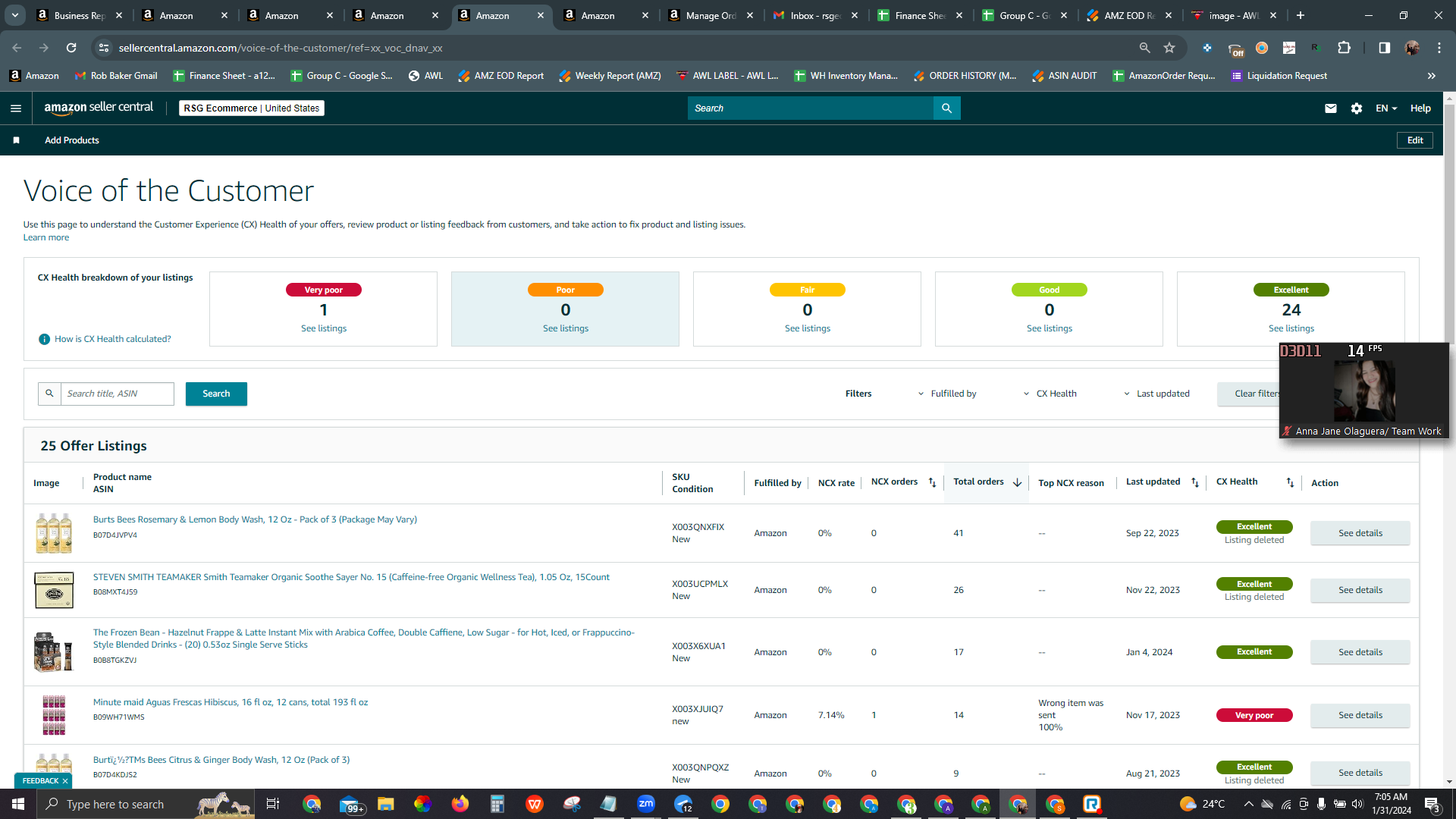Click the Amazon Seller Central logo
The height and width of the screenshot is (819, 1456).
(99, 108)
